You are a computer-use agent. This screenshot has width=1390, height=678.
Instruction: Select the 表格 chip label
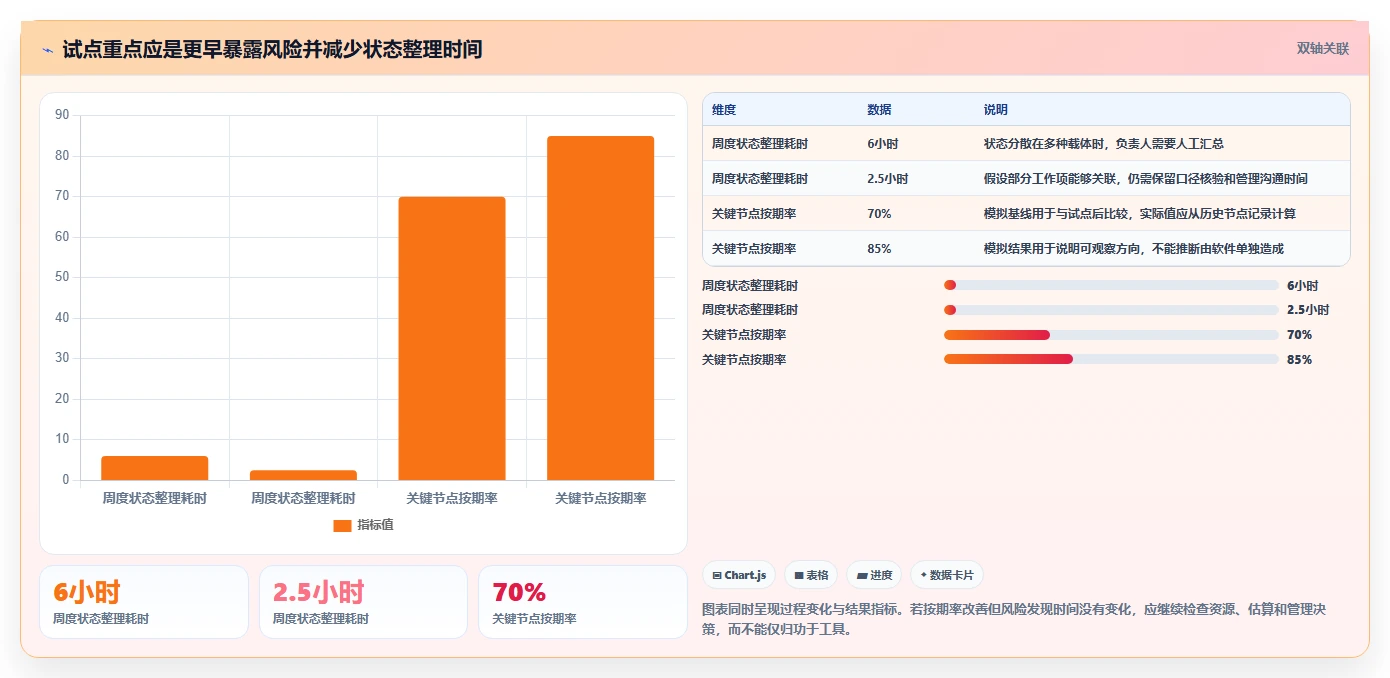click(x=817, y=576)
